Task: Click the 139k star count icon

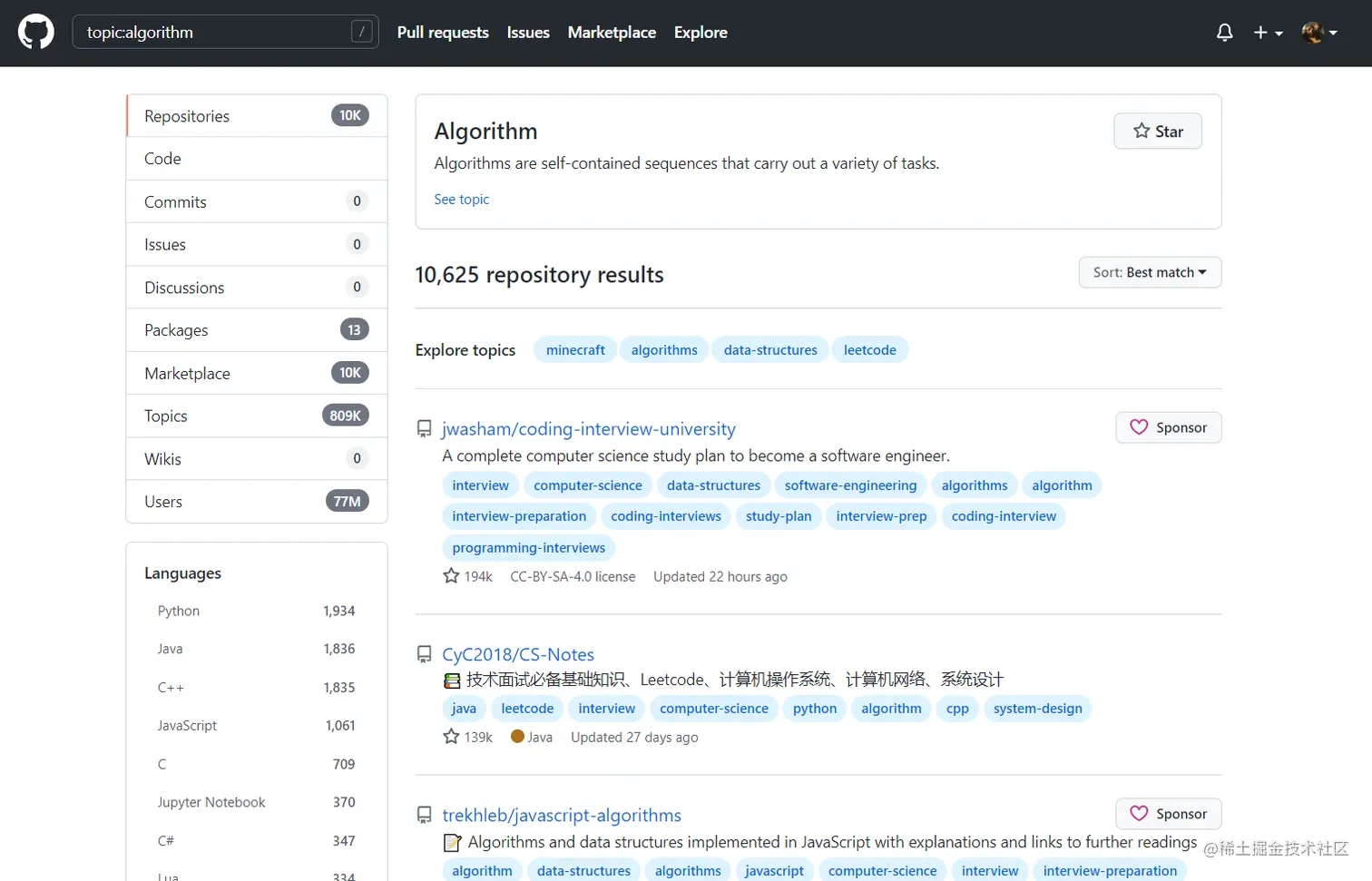Action: (451, 736)
